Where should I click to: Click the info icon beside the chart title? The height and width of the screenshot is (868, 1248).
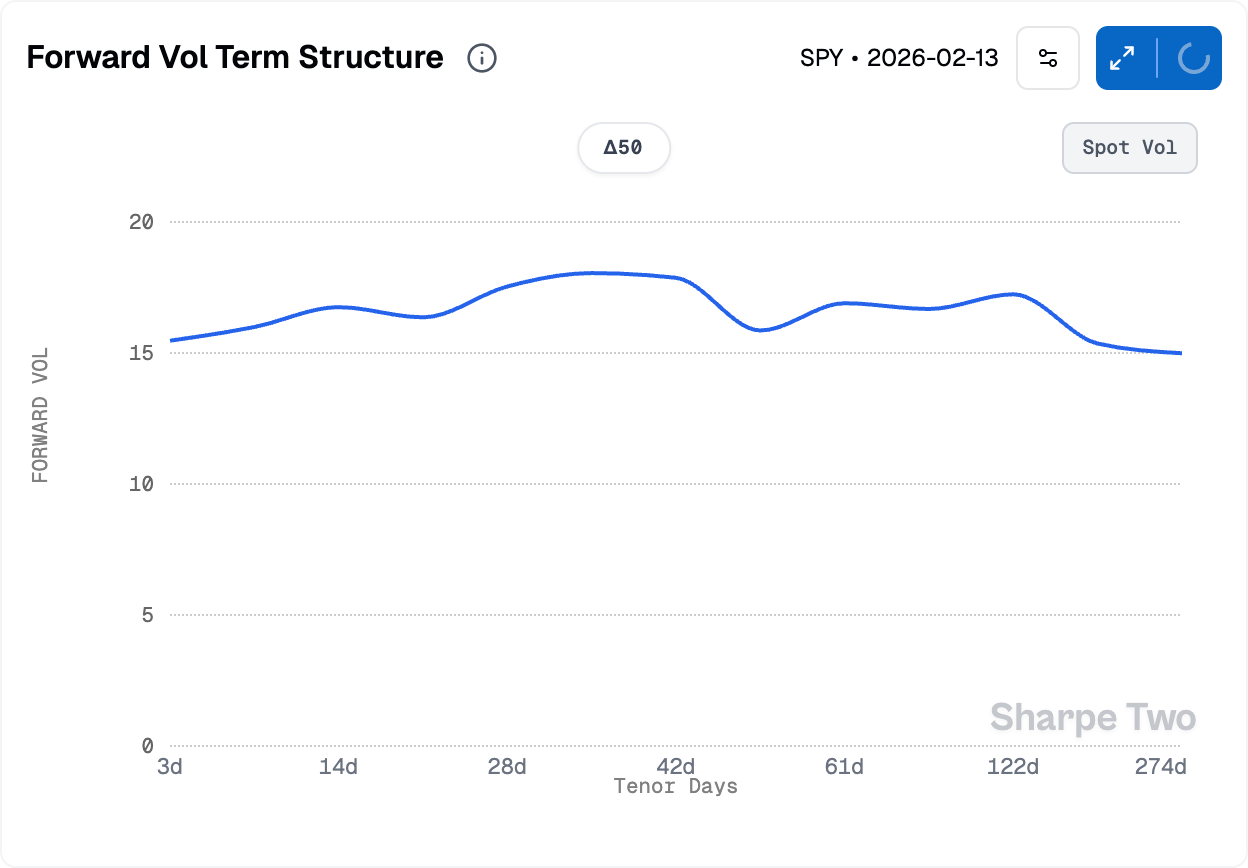pos(482,58)
